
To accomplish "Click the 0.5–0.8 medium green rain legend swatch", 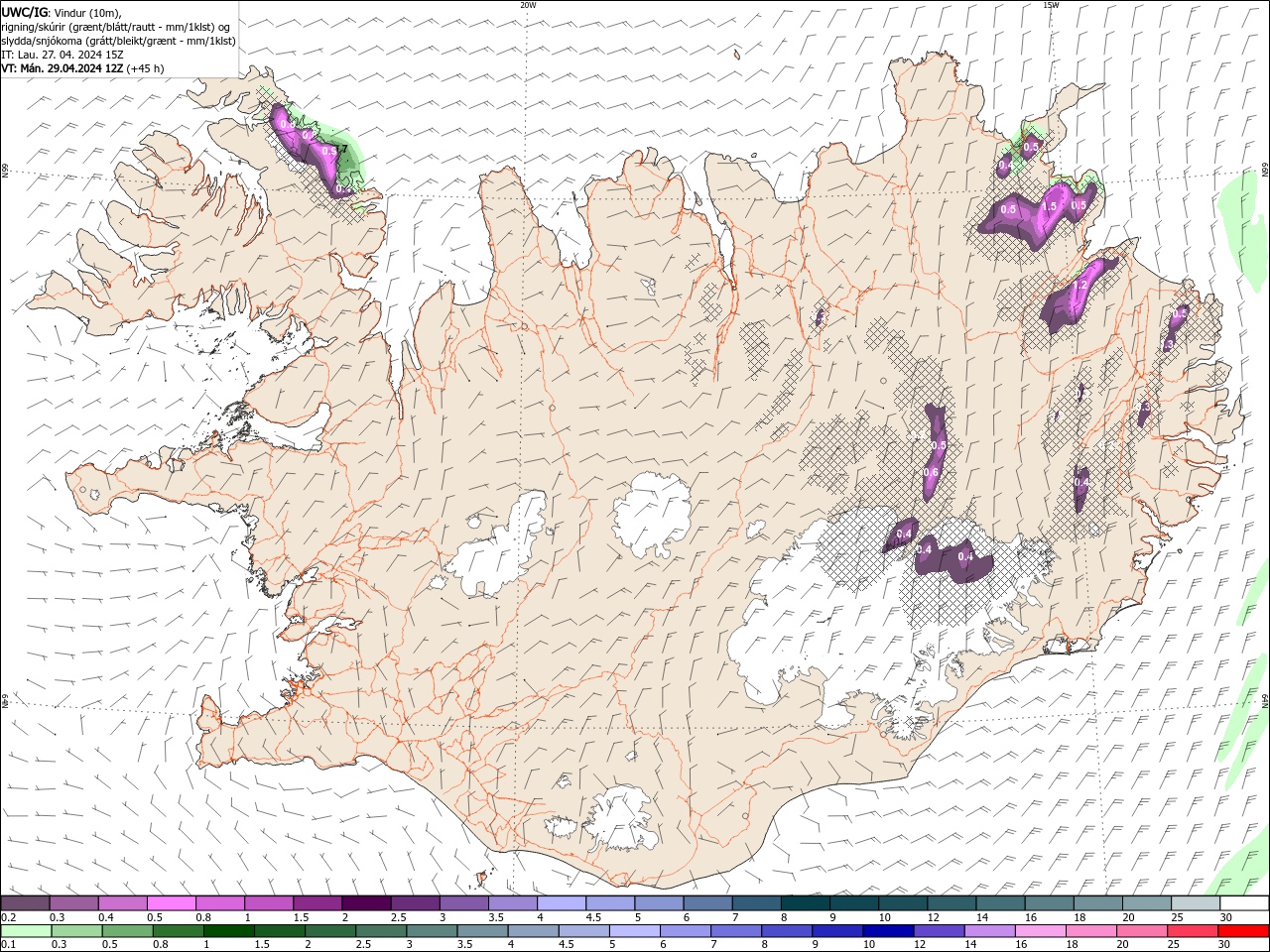I will tap(128, 931).
